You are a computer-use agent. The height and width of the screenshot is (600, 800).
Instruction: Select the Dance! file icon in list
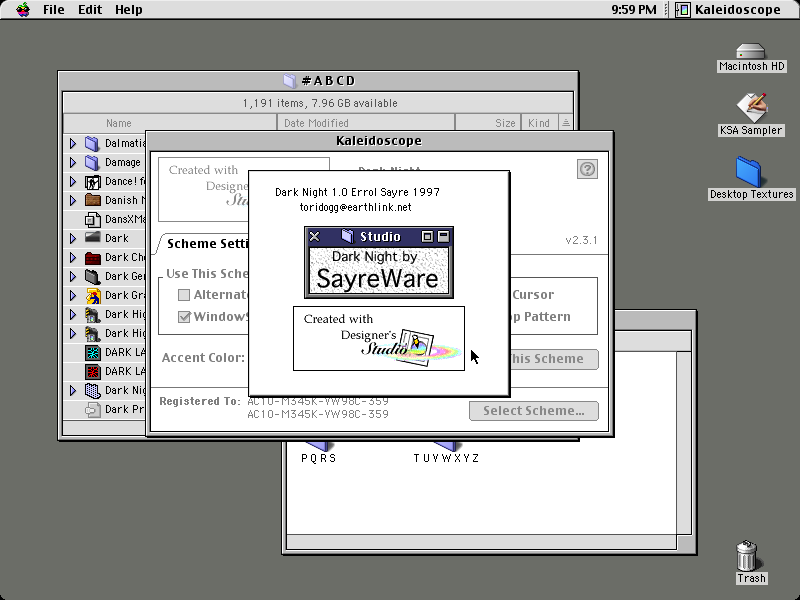[x=92, y=181]
